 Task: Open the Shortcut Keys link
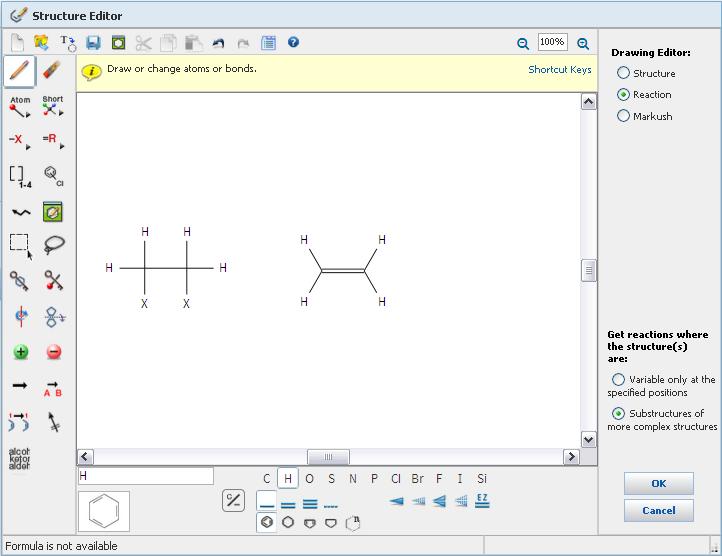pyautogui.click(x=559, y=70)
